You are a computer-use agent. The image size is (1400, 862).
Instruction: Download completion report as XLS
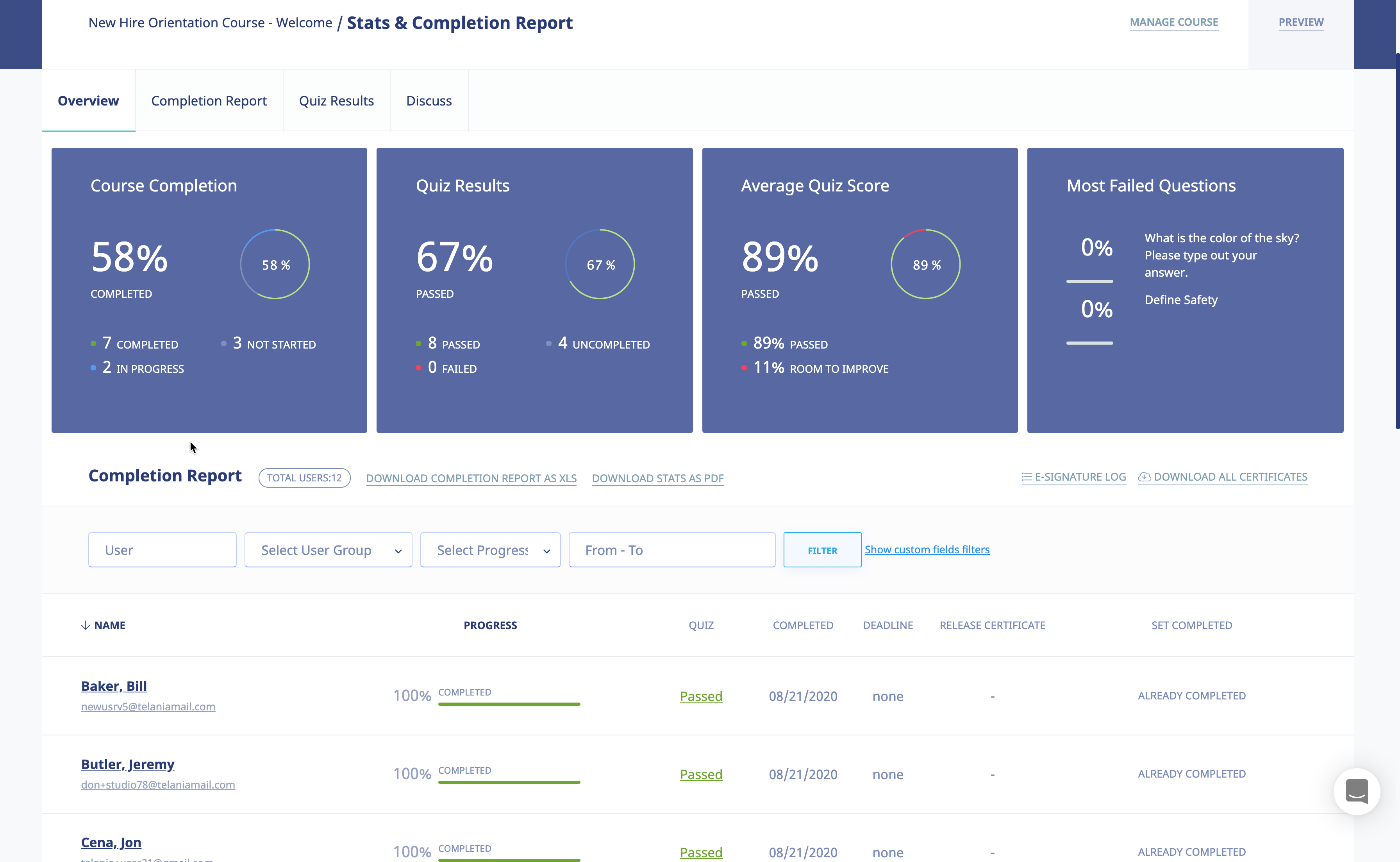coord(471,478)
